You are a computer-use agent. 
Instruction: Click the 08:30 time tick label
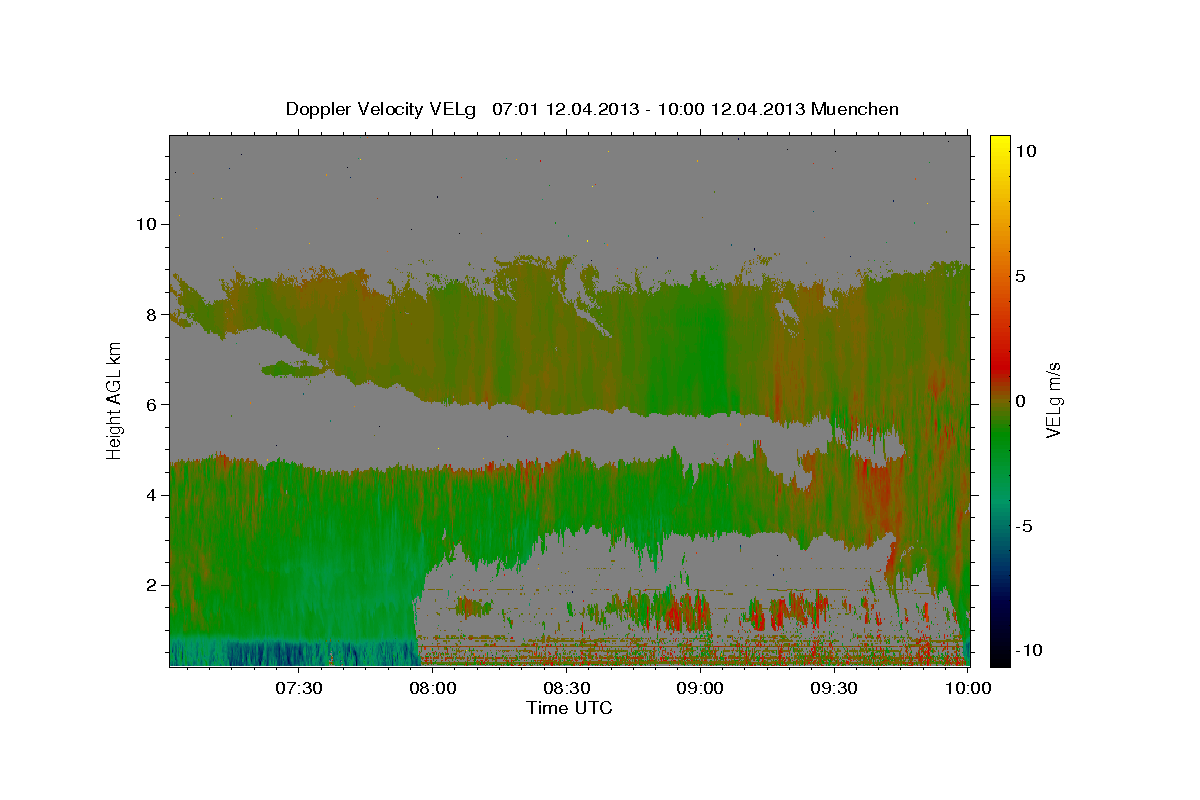tap(566, 689)
